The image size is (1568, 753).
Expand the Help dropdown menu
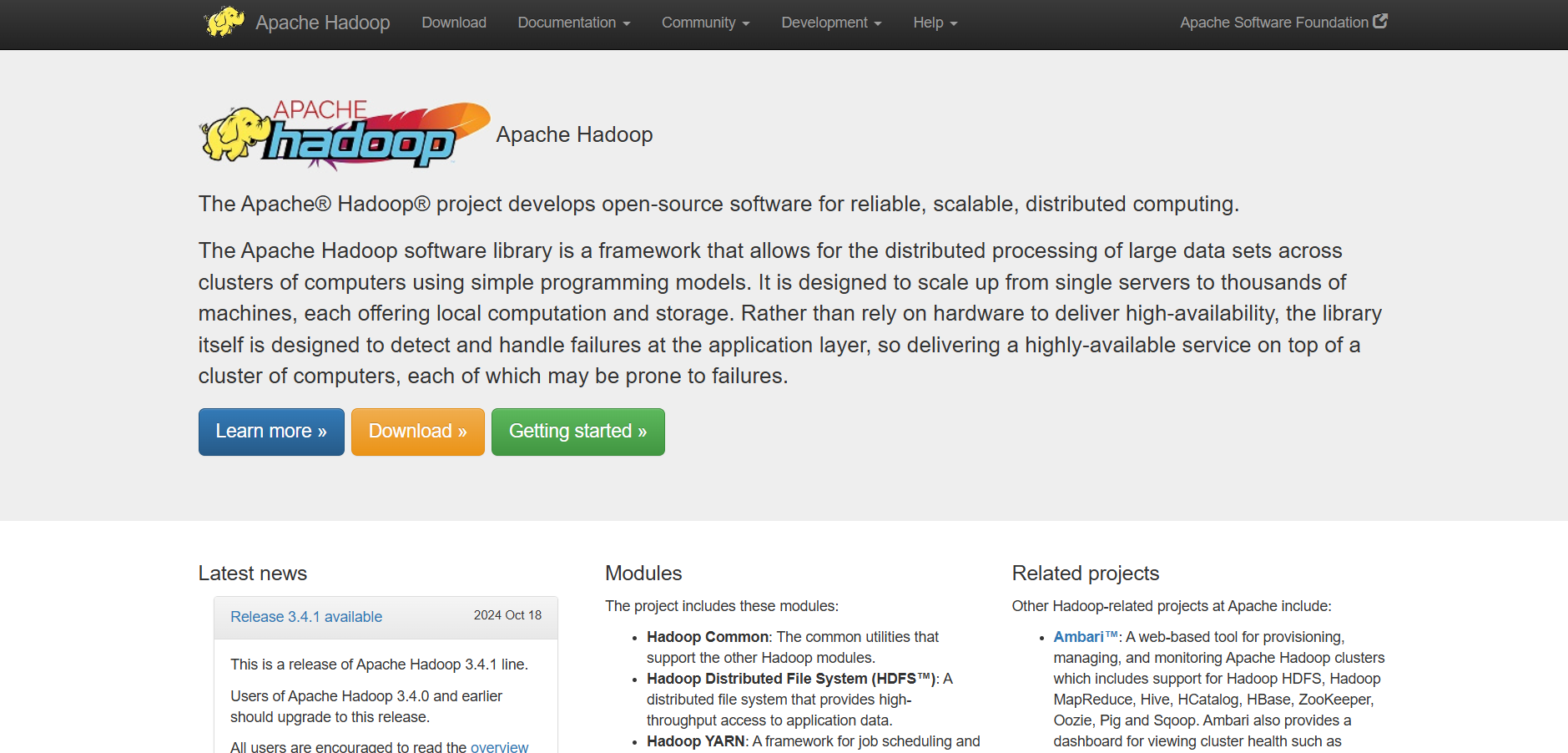(935, 23)
